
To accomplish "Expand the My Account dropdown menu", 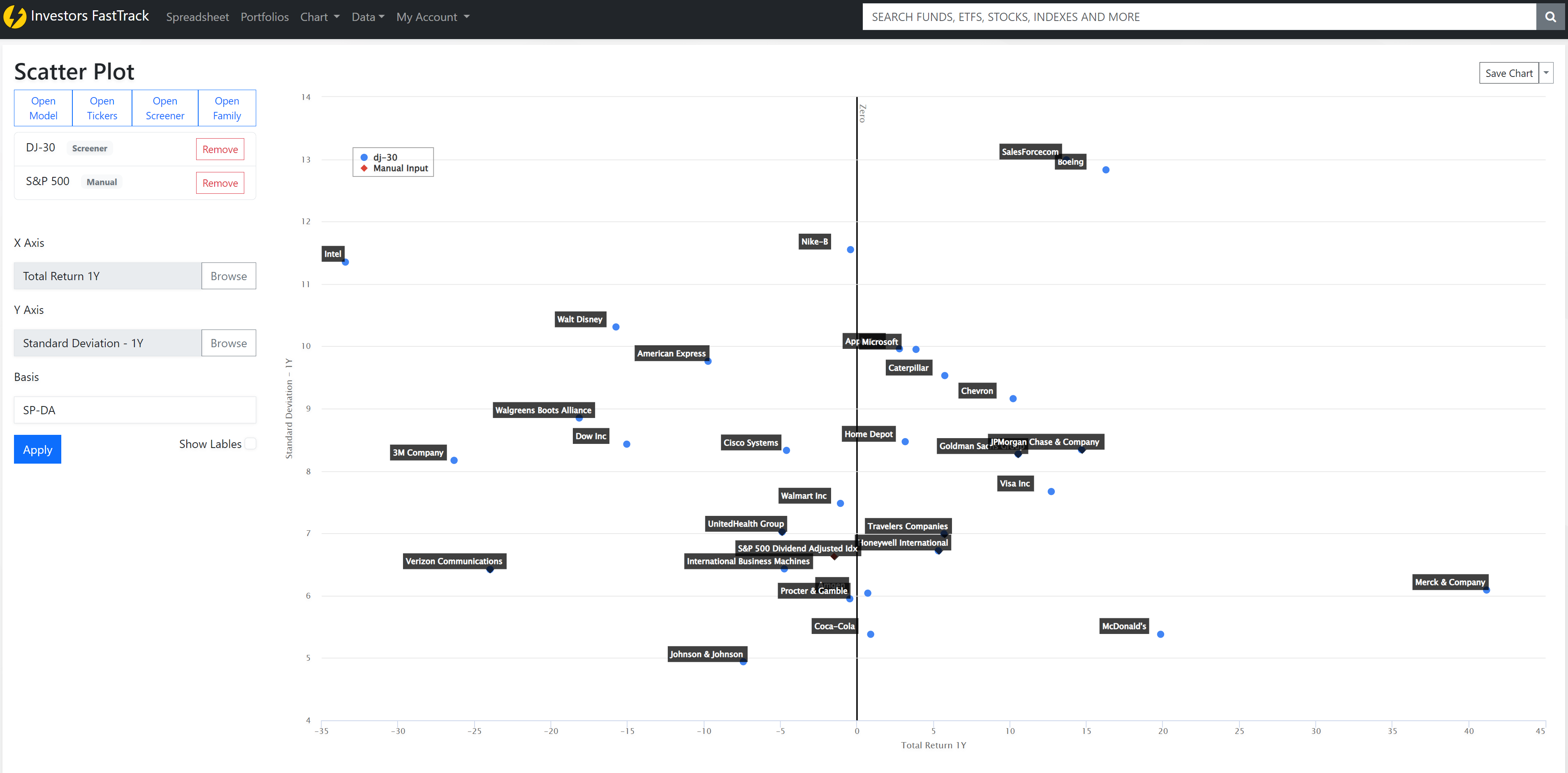I will coord(433,17).
